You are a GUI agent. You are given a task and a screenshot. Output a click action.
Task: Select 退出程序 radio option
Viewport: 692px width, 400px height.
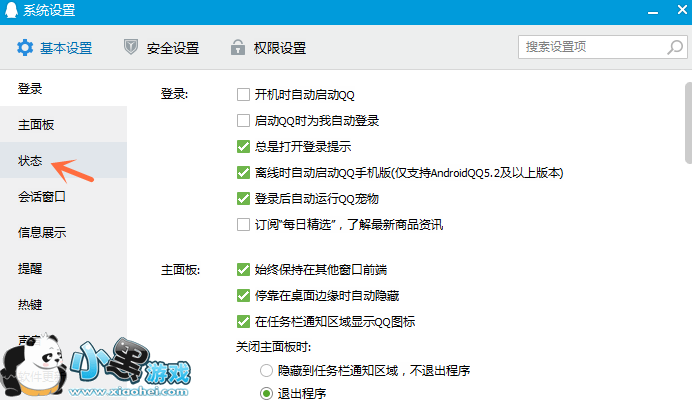click(x=266, y=393)
